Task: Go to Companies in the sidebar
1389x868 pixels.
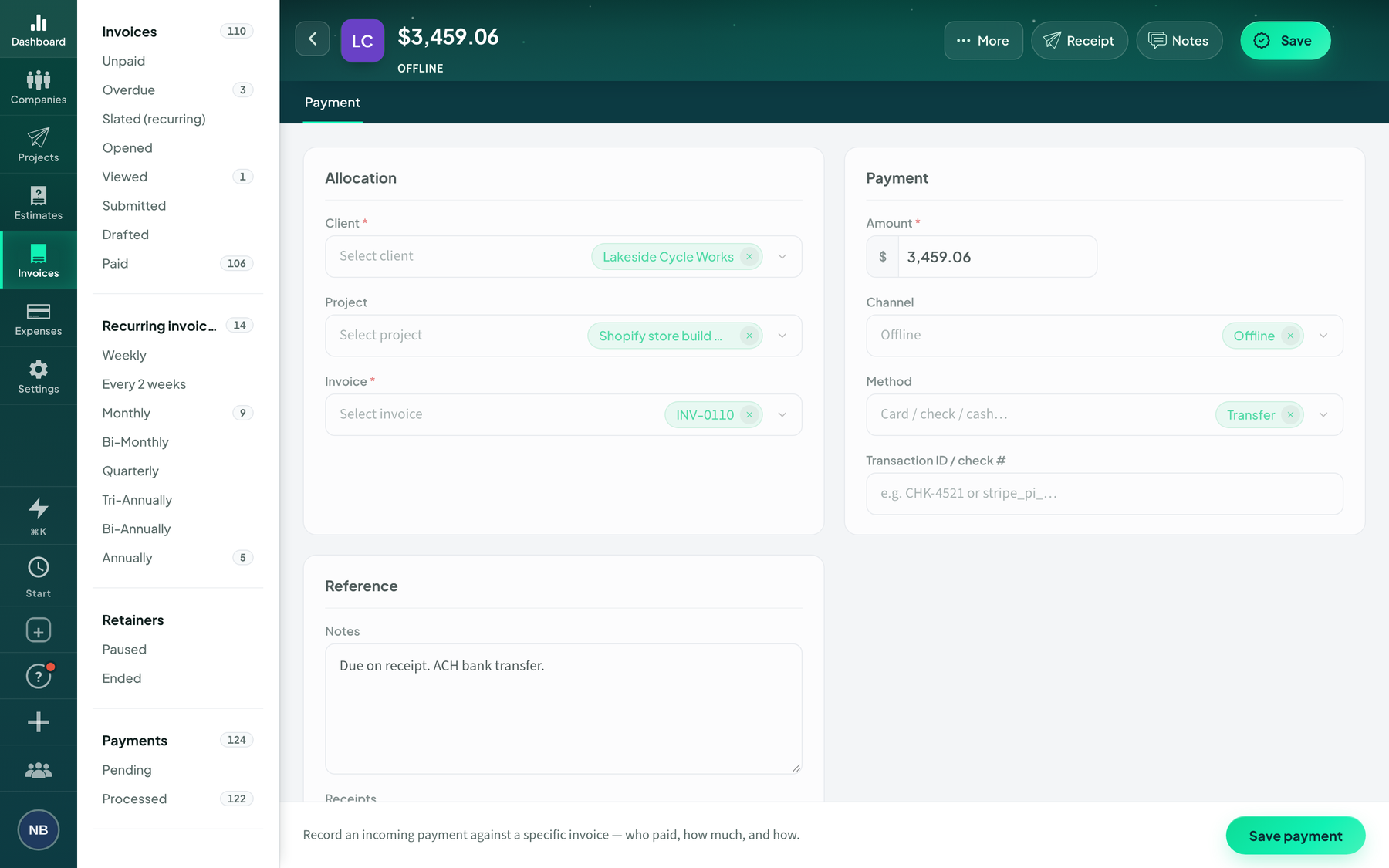Action: click(x=38, y=87)
